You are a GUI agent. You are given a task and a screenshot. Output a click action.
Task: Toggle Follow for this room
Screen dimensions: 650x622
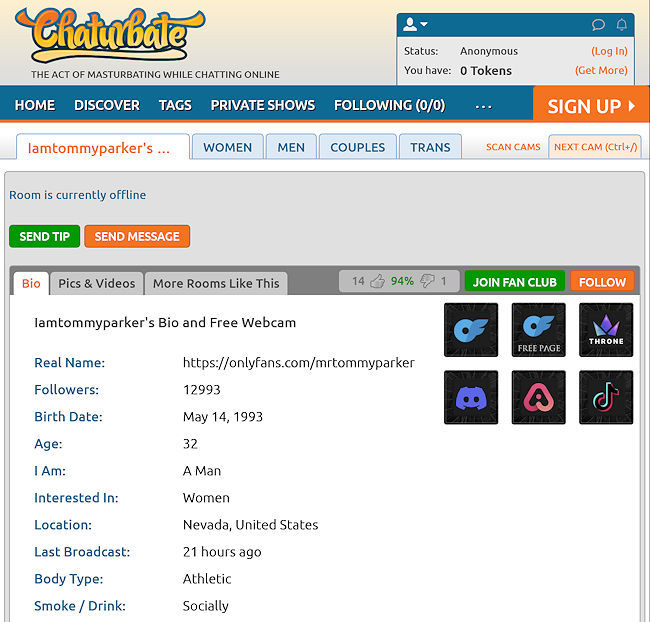pyautogui.click(x=602, y=282)
